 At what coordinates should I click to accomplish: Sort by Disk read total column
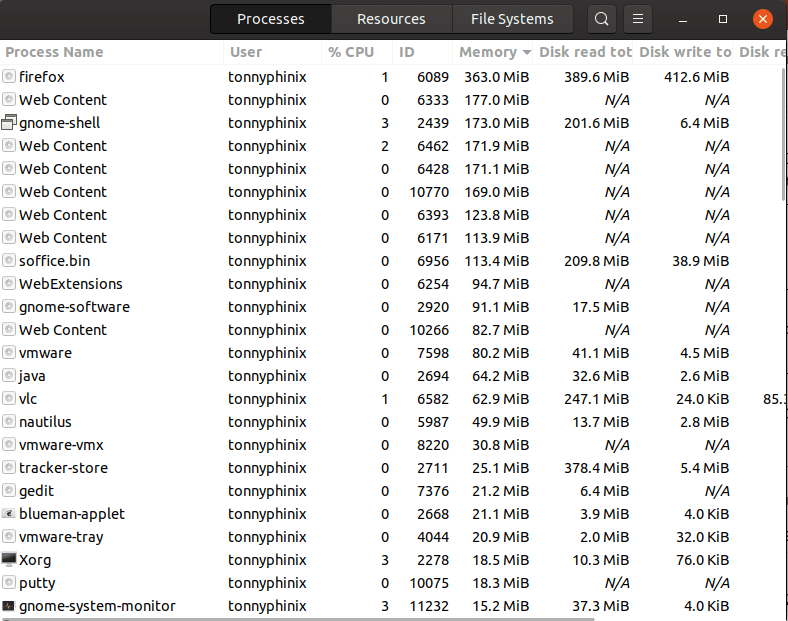pyautogui.click(x=583, y=52)
